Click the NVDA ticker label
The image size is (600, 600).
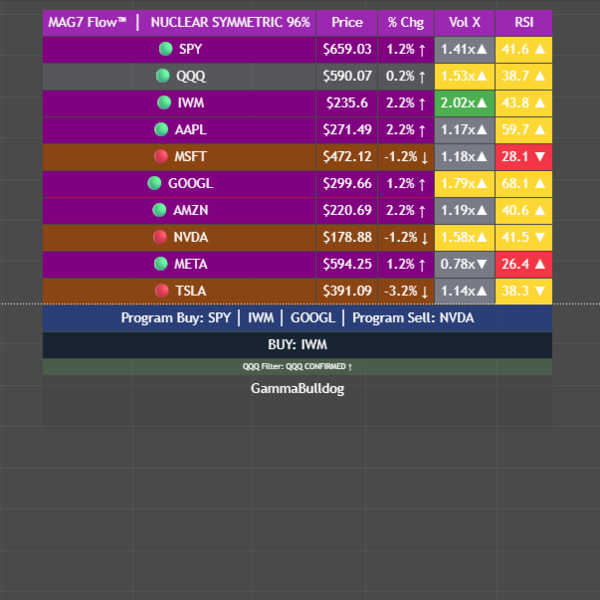[x=191, y=237]
